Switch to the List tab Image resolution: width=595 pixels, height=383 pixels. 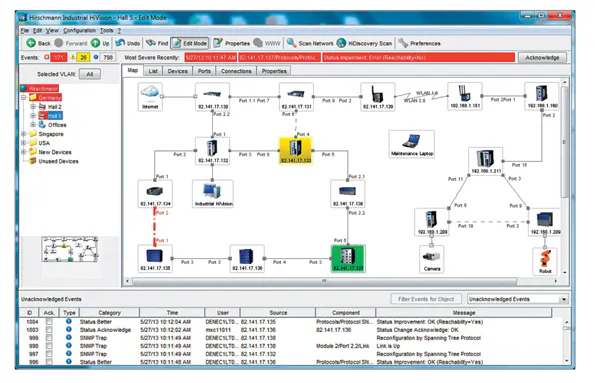coord(153,71)
